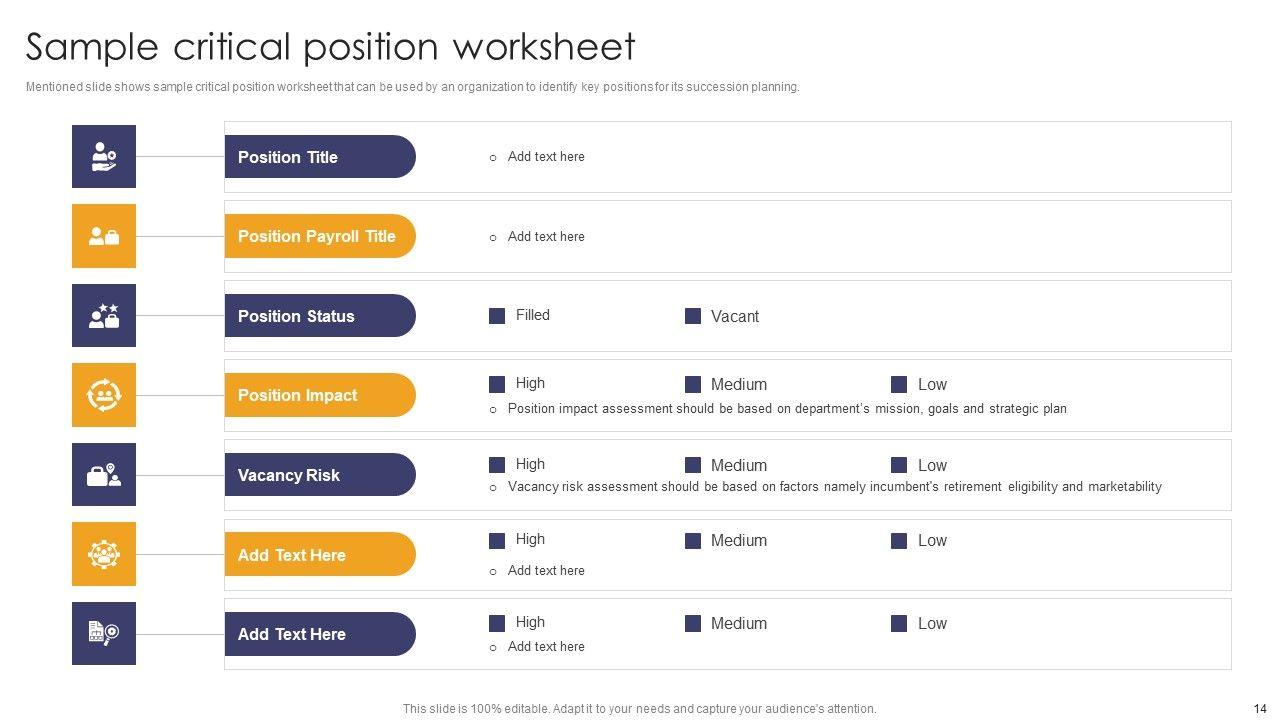Click the orange gear-people icon
The image size is (1280, 720).
(x=104, y=554)
